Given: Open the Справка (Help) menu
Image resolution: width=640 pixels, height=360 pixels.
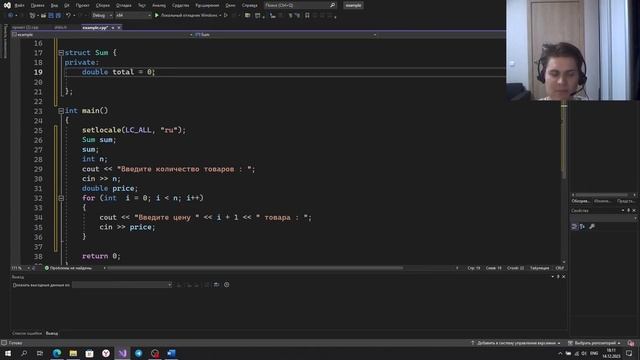Looking at the screenshot, I should tap(250, 5).
